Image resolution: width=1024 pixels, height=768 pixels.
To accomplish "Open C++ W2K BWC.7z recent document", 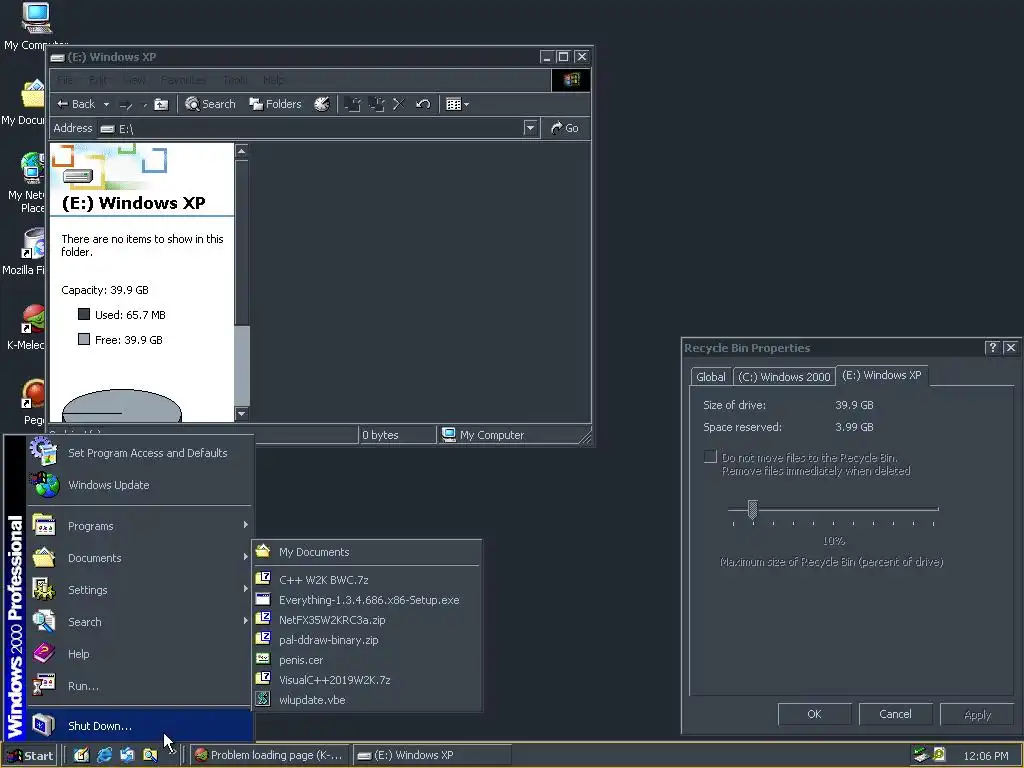I will (x=367, y=579).
